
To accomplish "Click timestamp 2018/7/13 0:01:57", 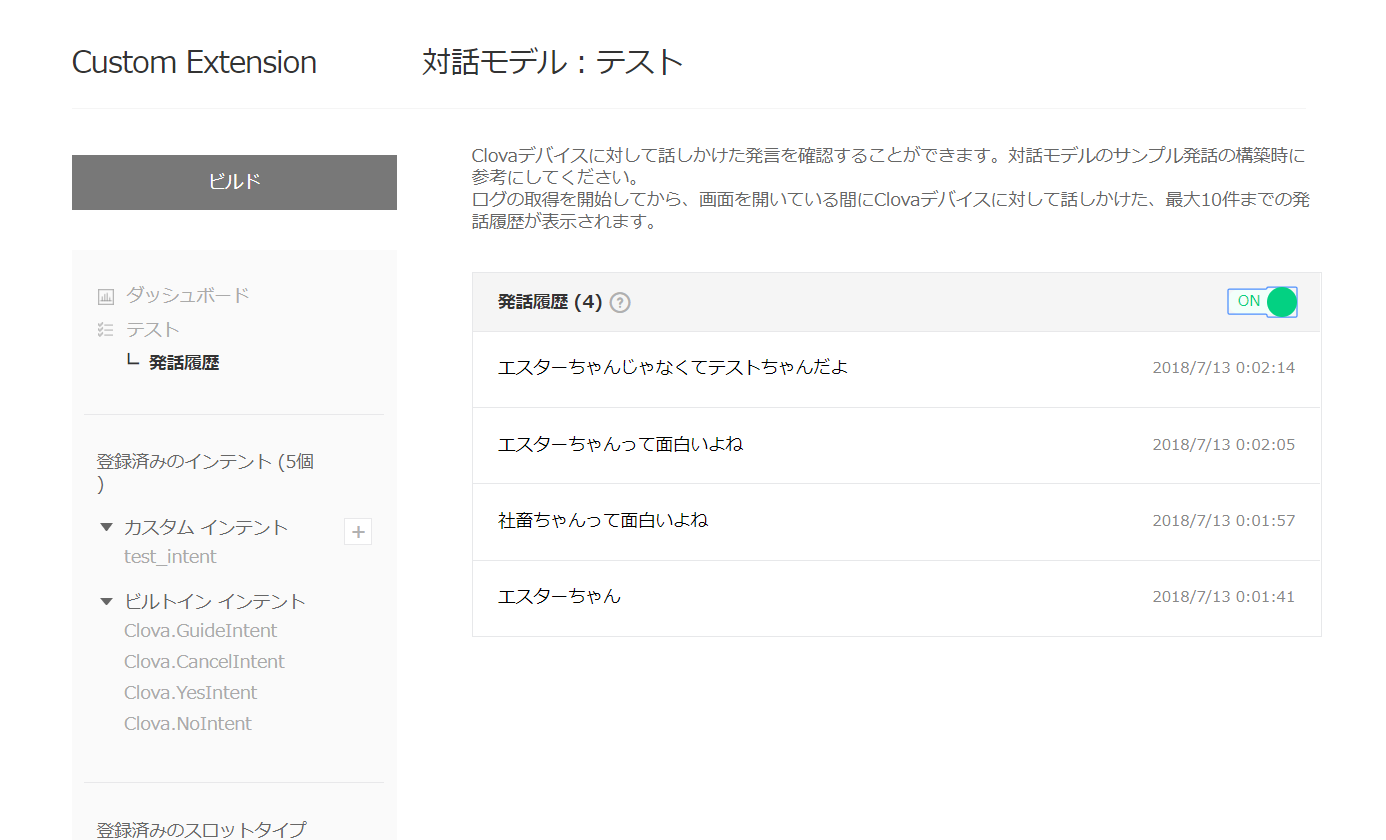I will point(1223,521).
